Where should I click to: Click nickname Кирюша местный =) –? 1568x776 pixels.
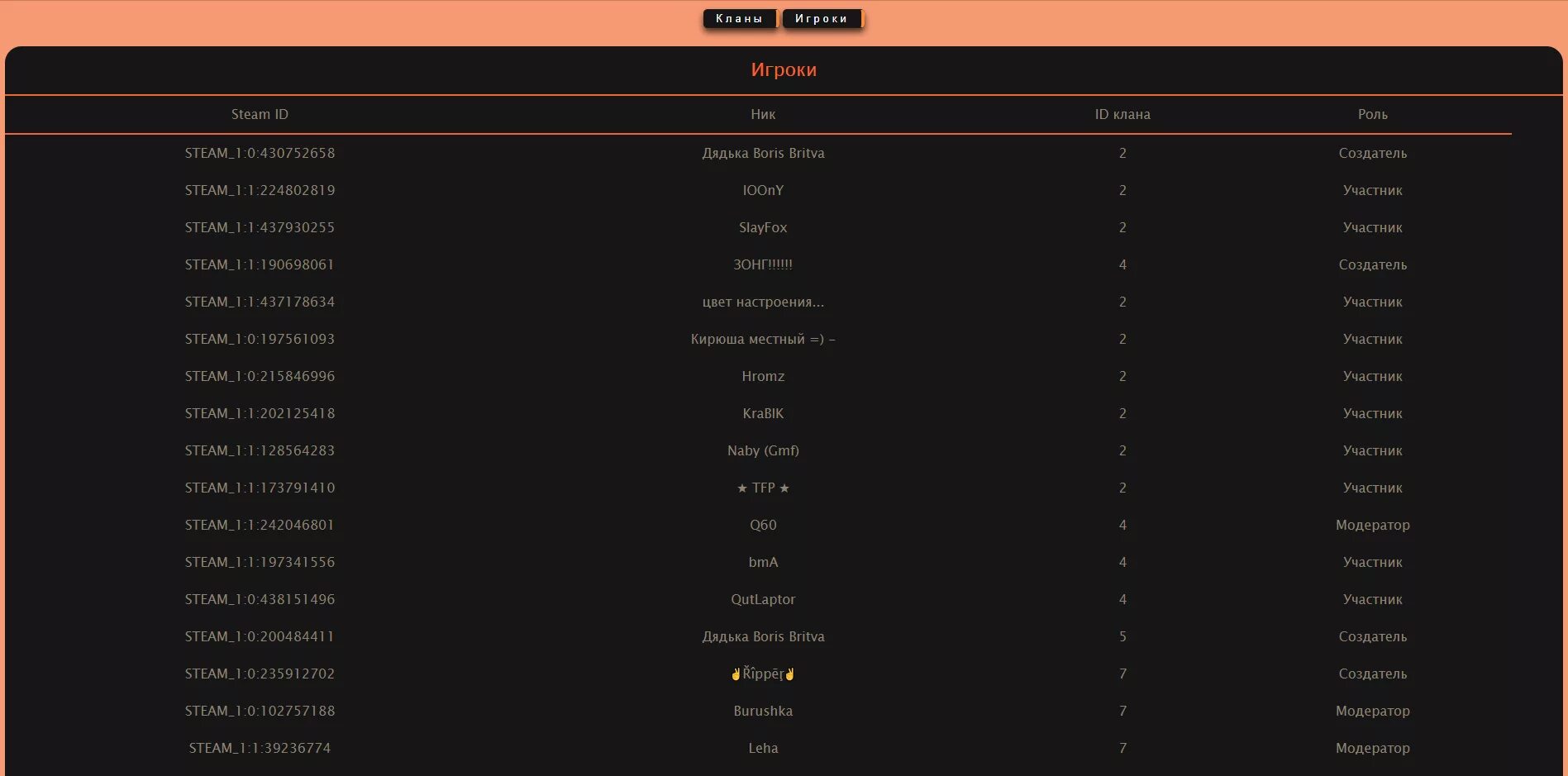pos(763,339)
